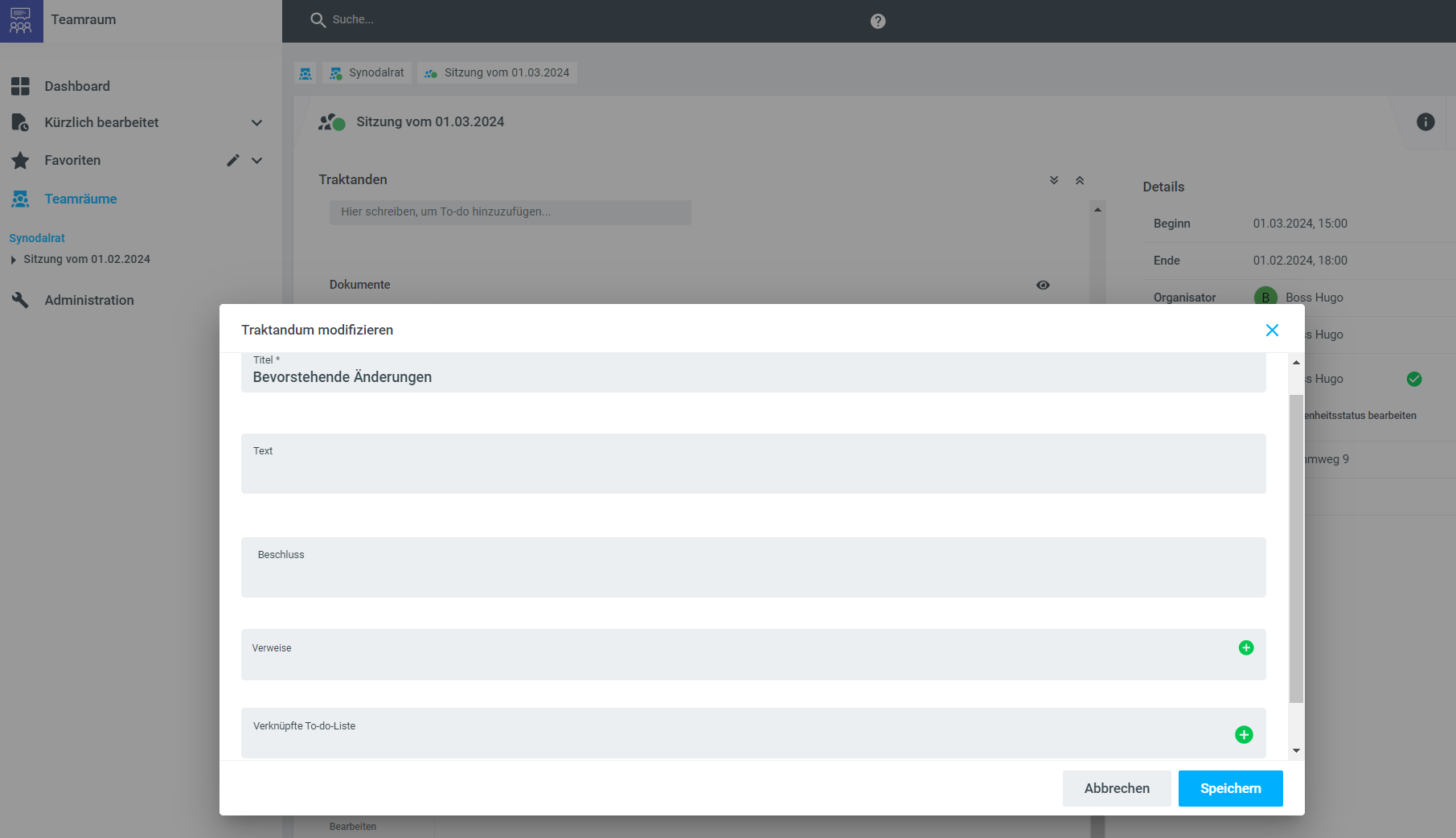The width and height of the screenshot is (1456, 838).
Task: Expand the Favoriten chevron
Action: [256, 161]
